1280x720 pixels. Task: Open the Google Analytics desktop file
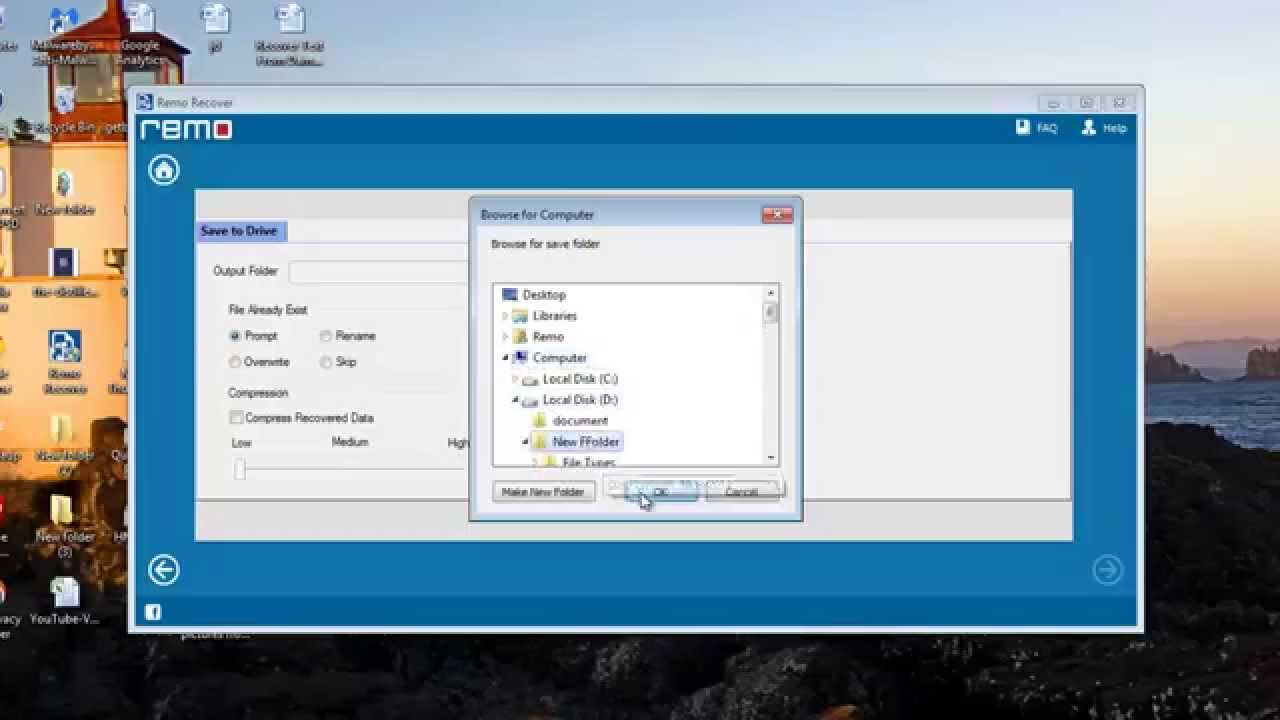[x=141, y=35]
